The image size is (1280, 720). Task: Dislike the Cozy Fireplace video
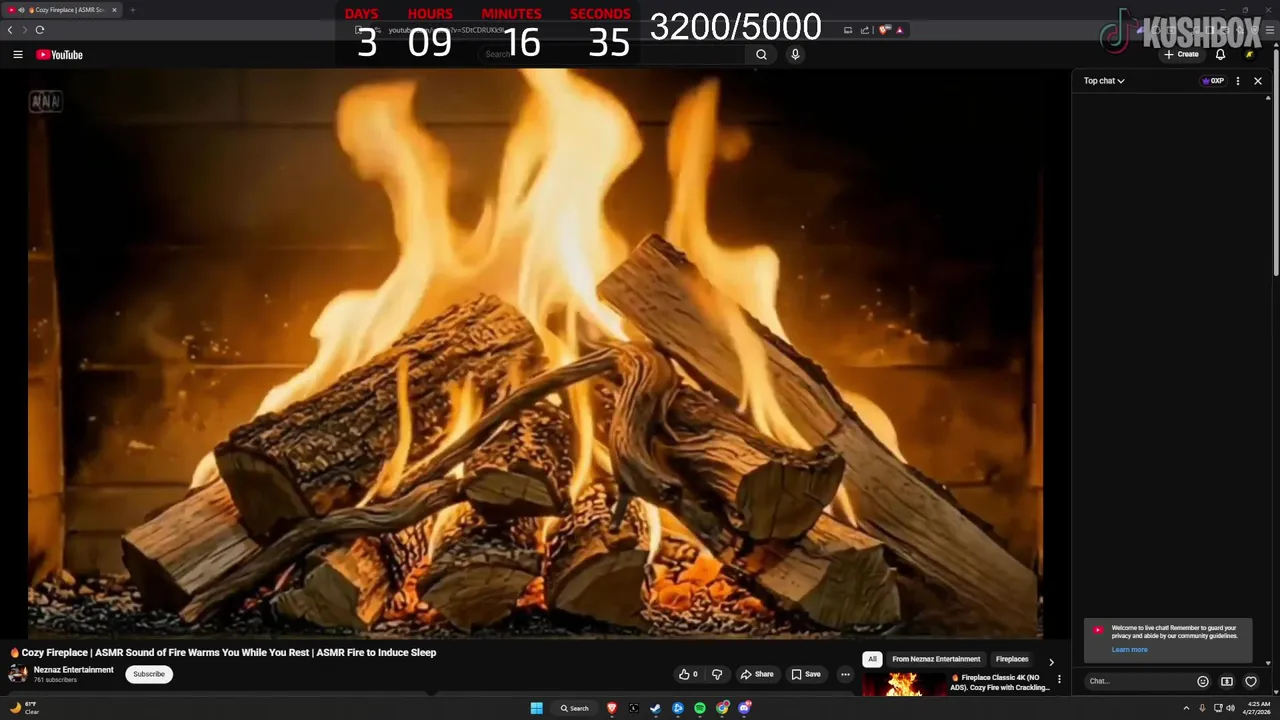(717, 674)
